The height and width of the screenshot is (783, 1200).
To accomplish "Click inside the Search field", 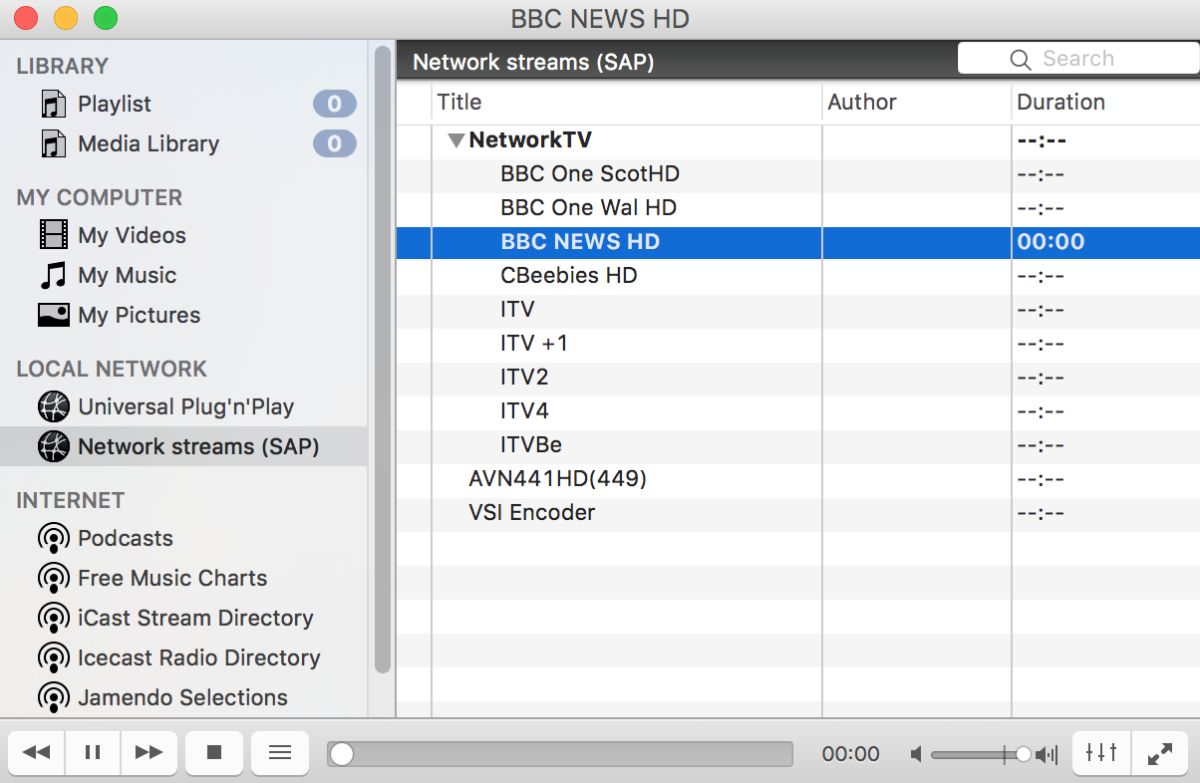I will point(1080,58).
